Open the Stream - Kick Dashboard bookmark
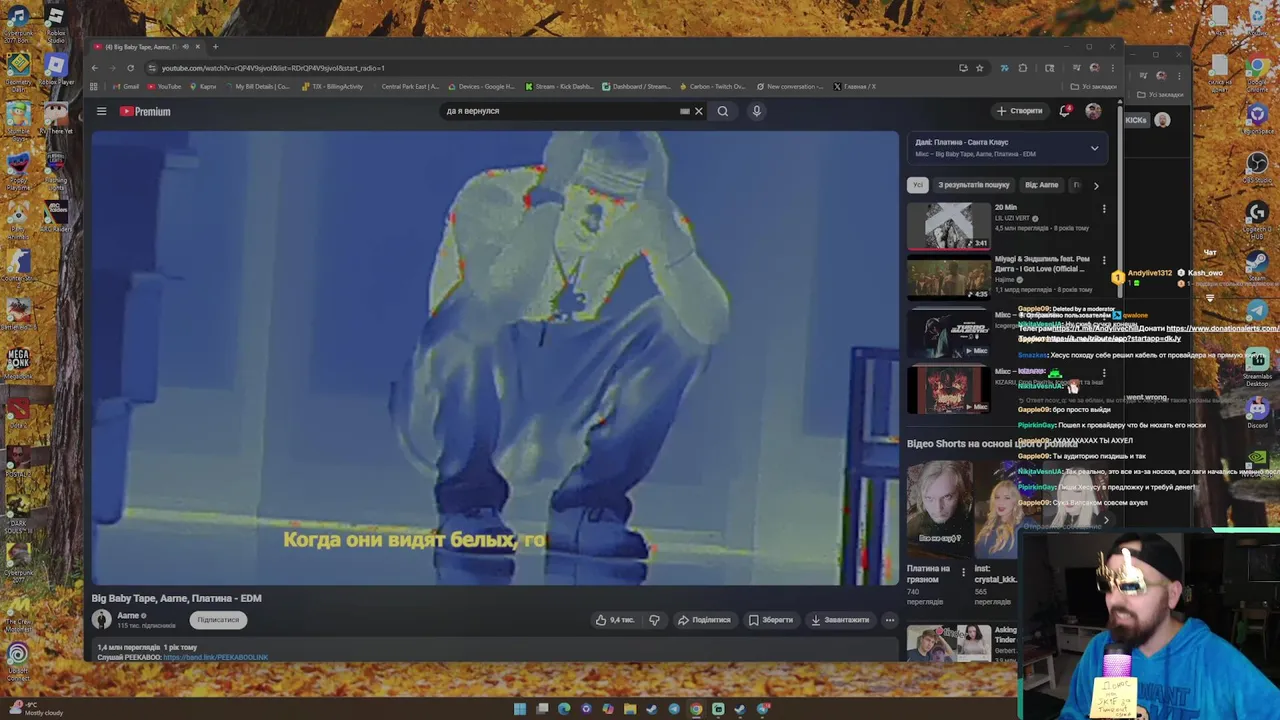 (559, 87)
